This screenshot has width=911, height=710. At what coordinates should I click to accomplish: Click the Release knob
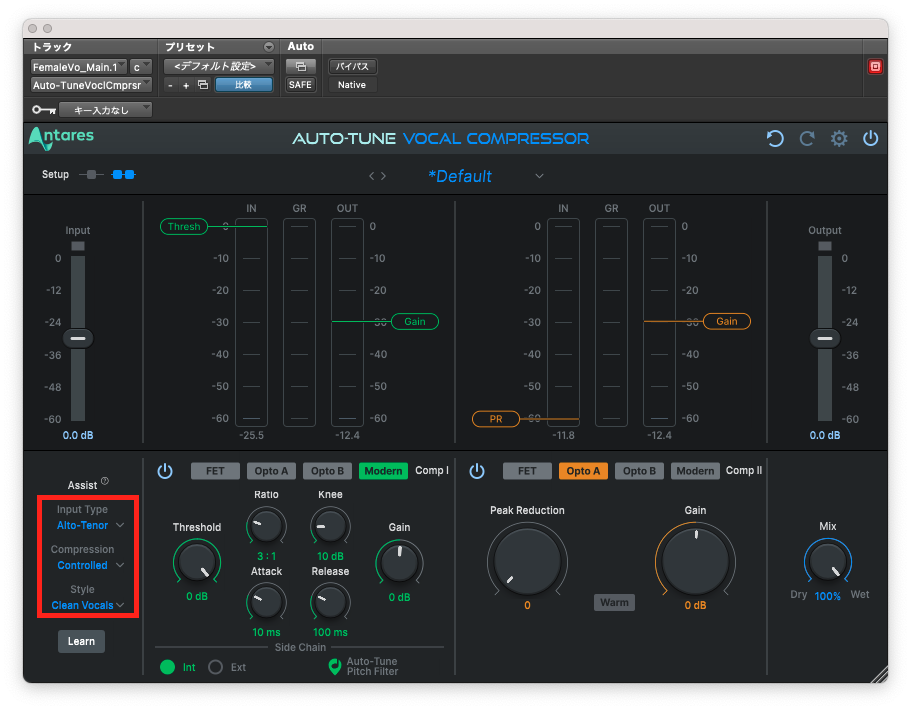330,602
